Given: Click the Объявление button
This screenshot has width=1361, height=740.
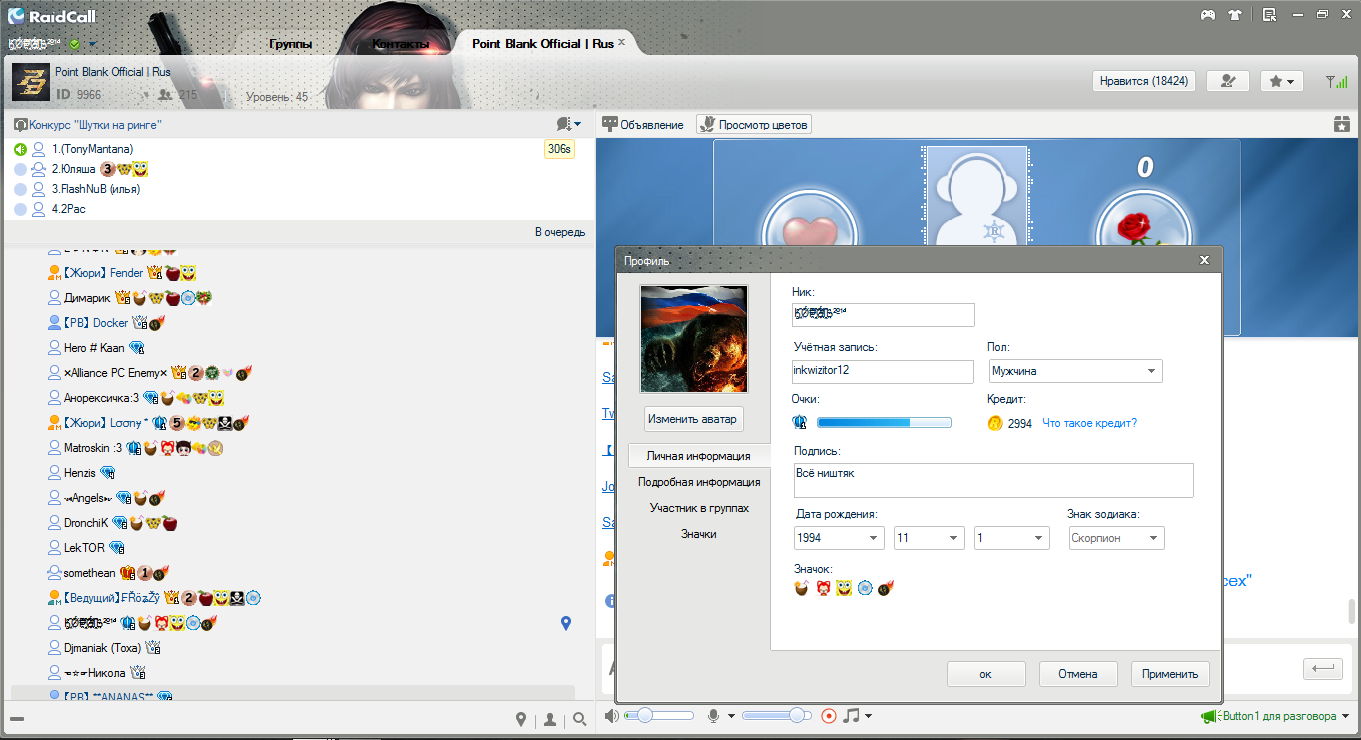Looking at the screenshot, I should point(642,124).
